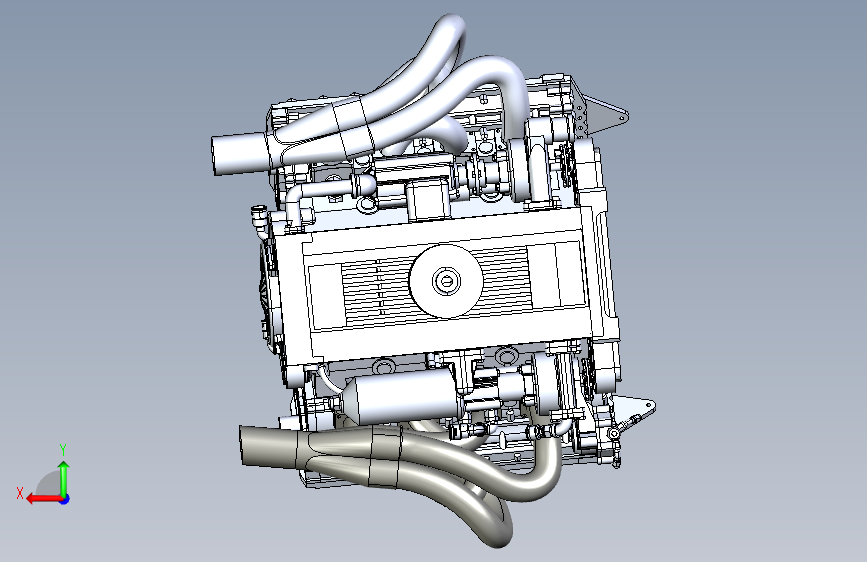867x562 pixels.
Task: Click the Y axis of the orientation triad
Action: pyautogui.click(x=64, y=479)
